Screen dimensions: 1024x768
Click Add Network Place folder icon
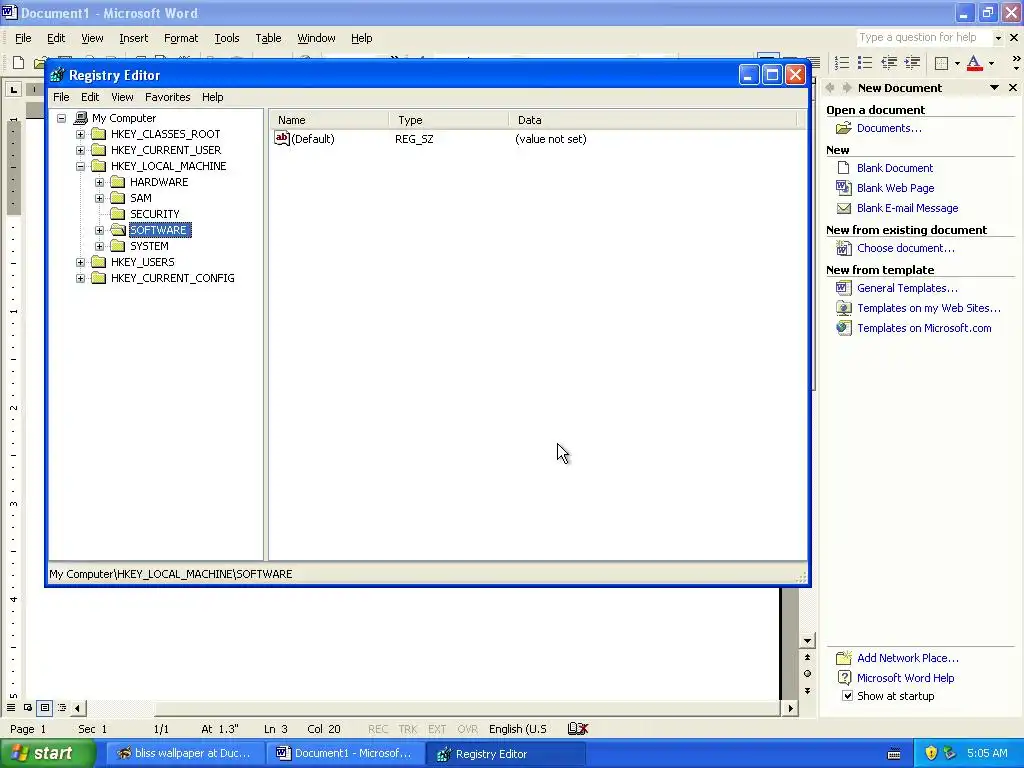844,658
